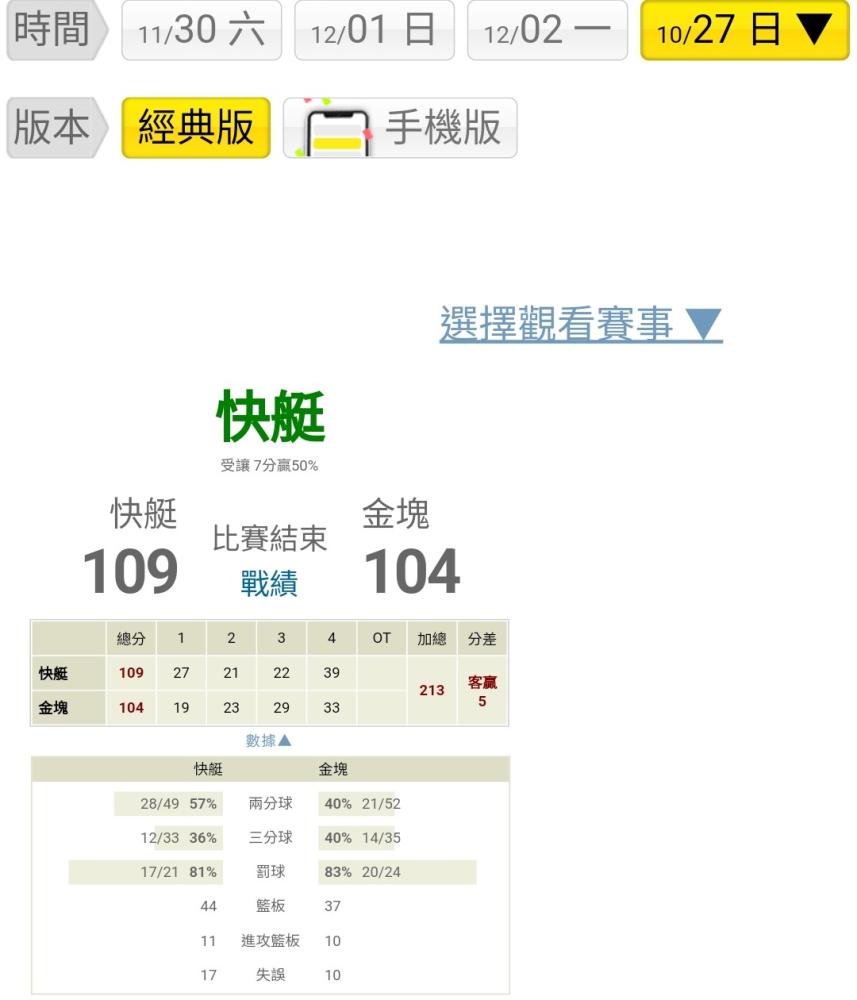This screenshot has width=857, height=1000.
Task: Click the phone icon in 手機版 button
Action: 337,129
